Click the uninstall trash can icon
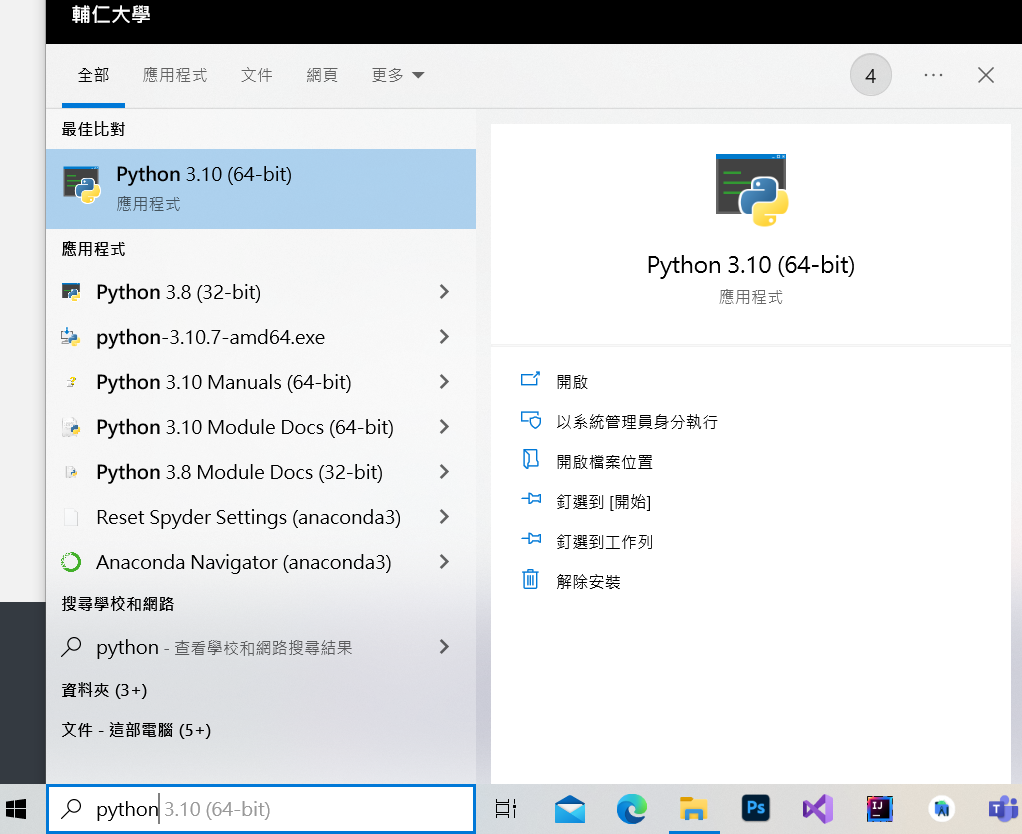Screen dimensions: 1022x834 pyautogui.click(x=531, y=579)
